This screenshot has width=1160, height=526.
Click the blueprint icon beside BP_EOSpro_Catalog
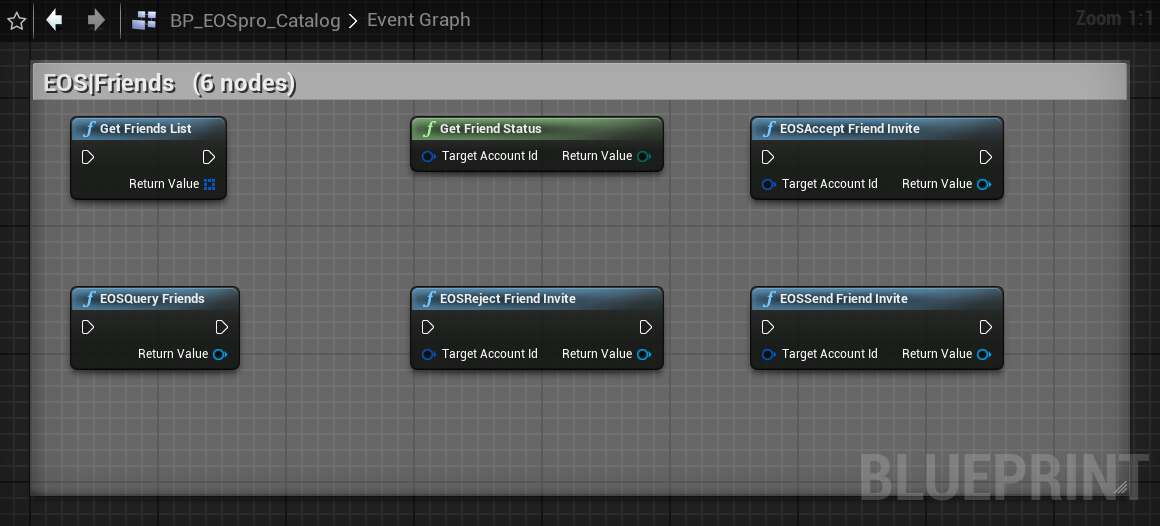pyautogui.click(x=144, y=21)
